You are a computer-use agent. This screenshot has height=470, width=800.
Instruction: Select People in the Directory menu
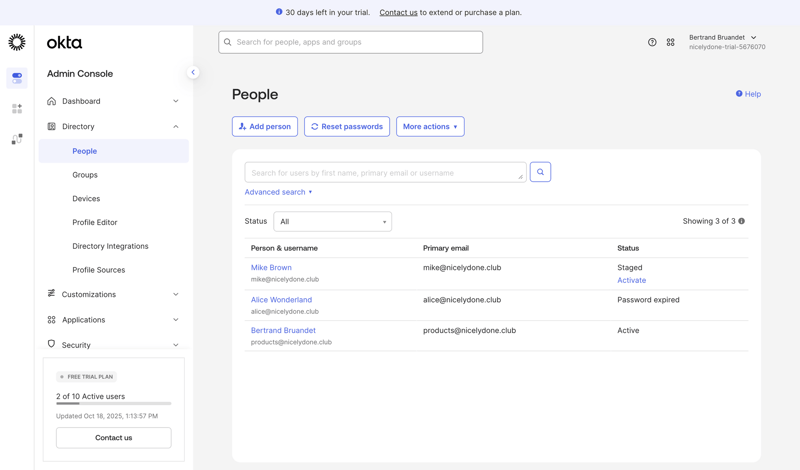114,151
